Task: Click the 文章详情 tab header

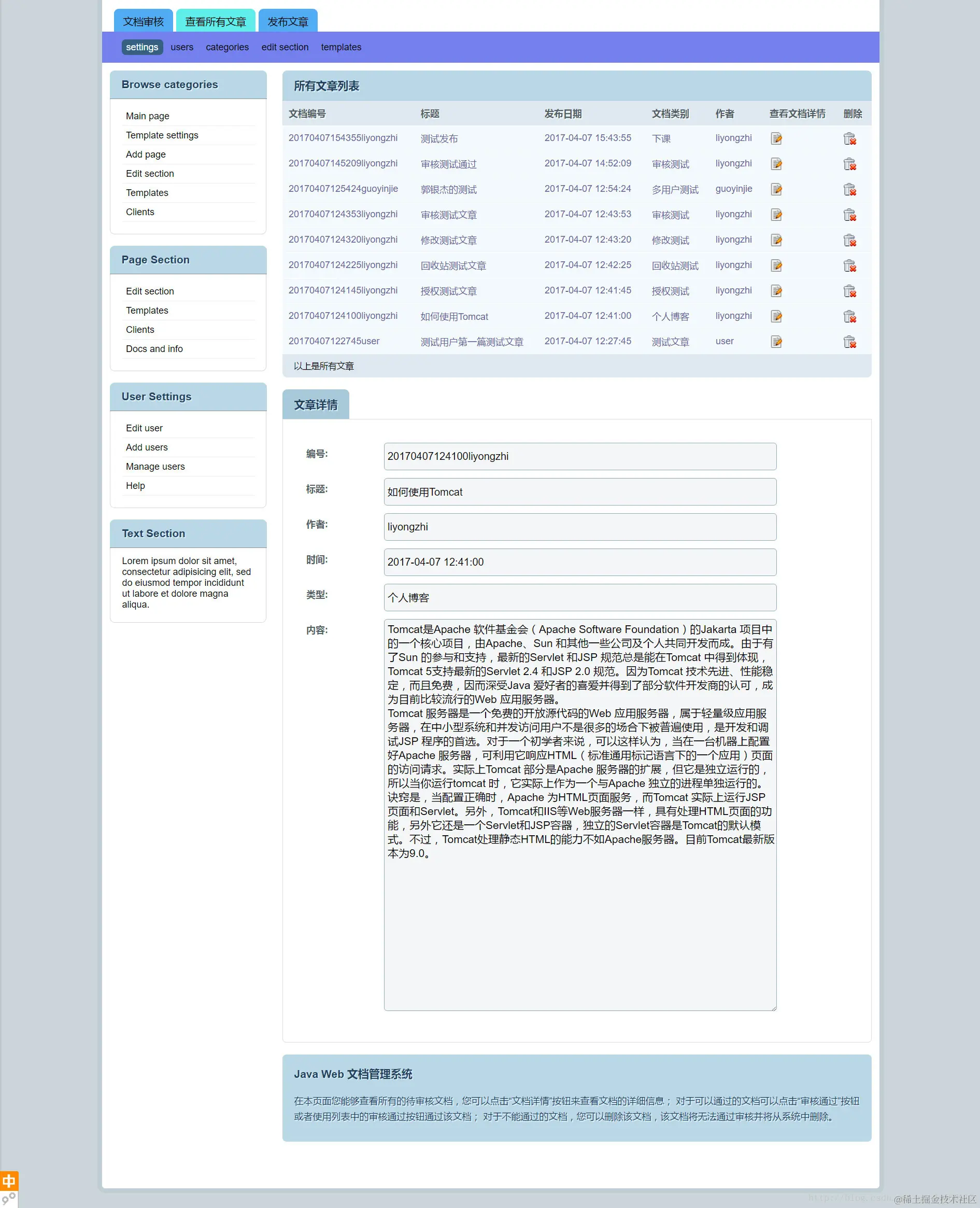Action: [316, 404]
